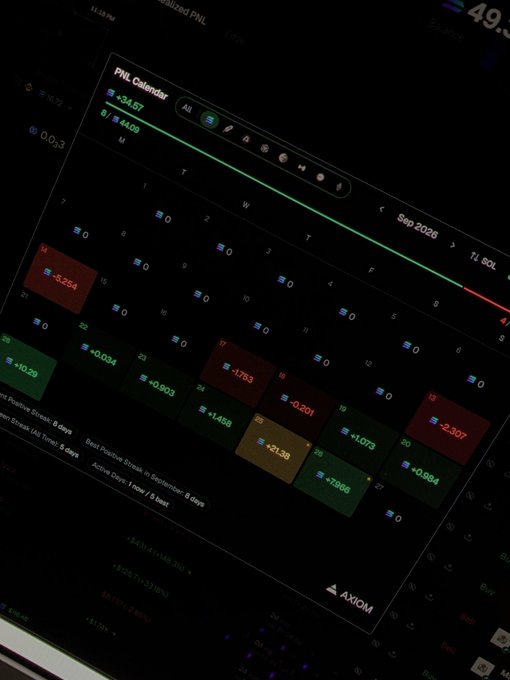Screen dimensions: 510x680
Task: Pick the A-shaped platform filter icon
Action: click(246, 139)
